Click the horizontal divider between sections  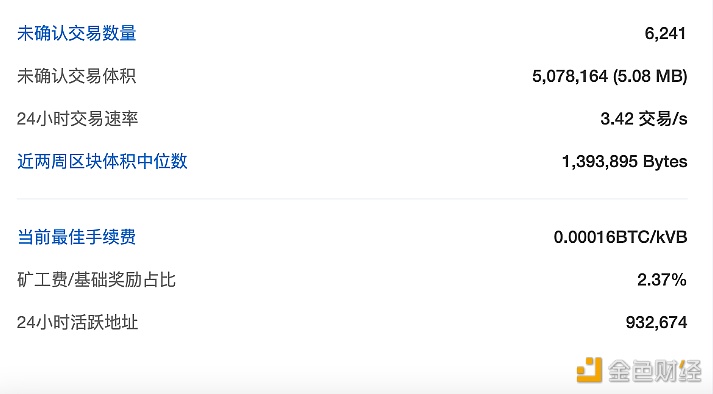(x=352, y=199)
